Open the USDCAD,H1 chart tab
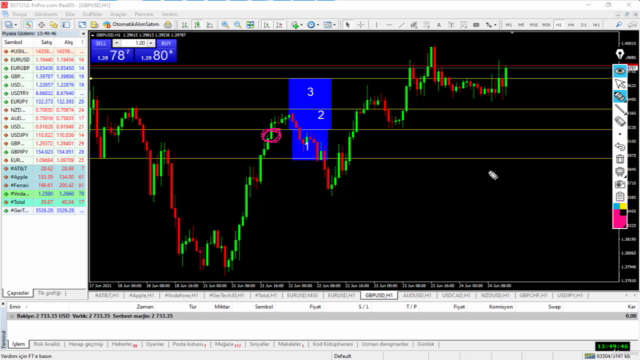Viewport: 640px width, 360px height. 456,295
